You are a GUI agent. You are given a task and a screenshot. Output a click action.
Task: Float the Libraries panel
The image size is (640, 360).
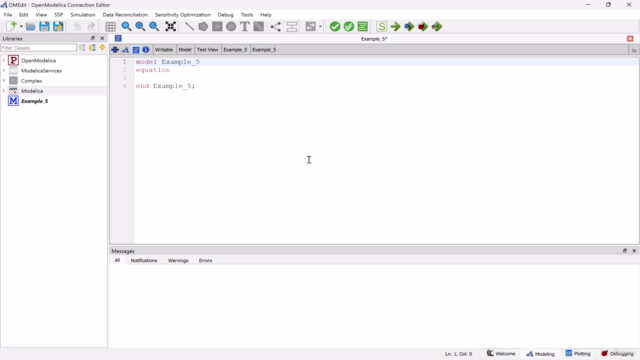point(93,38)
